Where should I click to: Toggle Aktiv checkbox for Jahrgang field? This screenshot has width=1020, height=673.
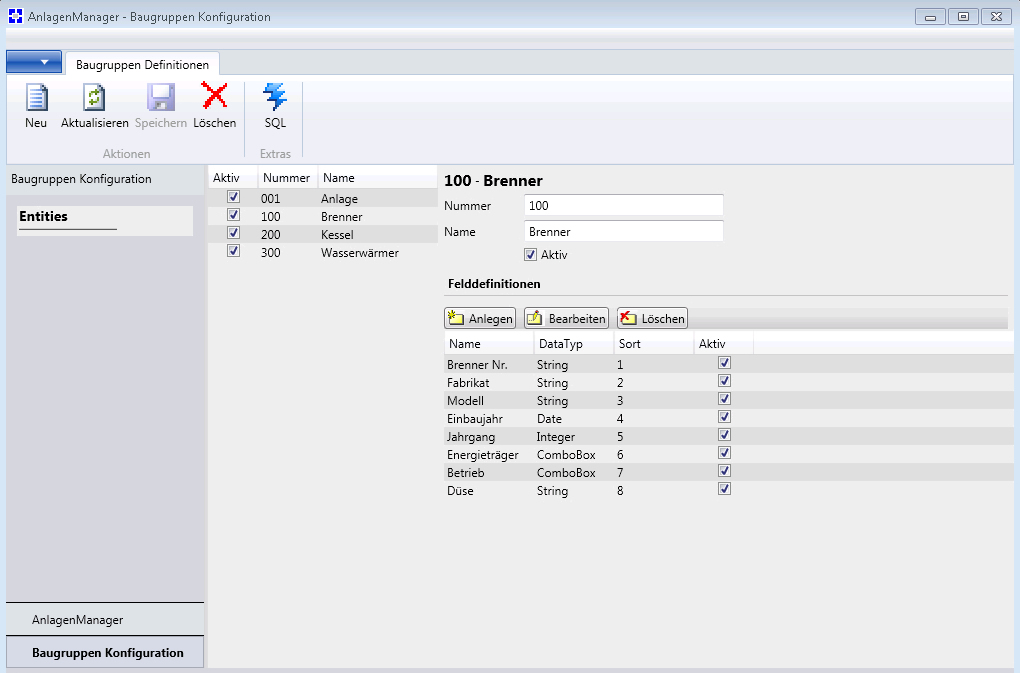(x=725, y=435)
